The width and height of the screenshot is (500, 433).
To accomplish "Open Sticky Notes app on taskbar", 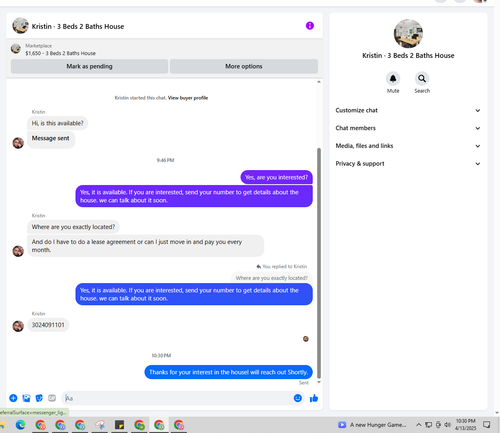I will (x=119, y=425).
